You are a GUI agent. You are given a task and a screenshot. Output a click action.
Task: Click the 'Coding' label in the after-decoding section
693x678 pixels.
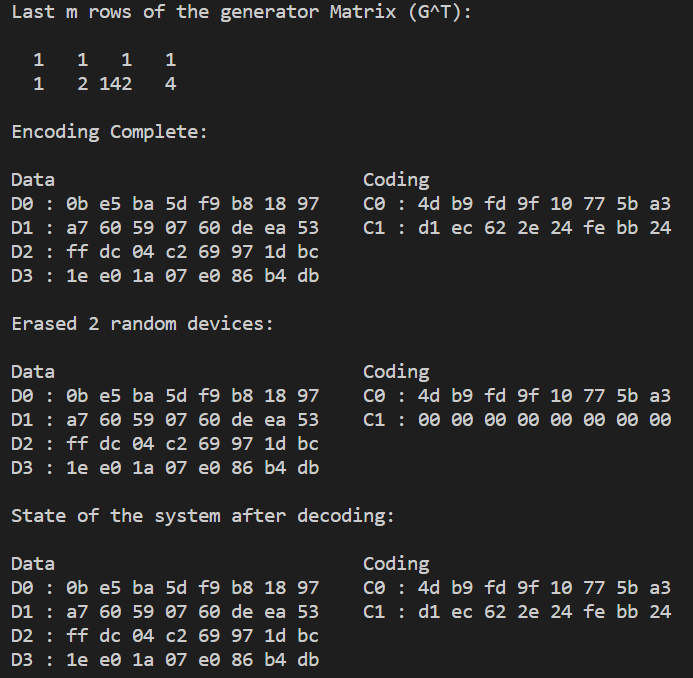click(396, 564)
